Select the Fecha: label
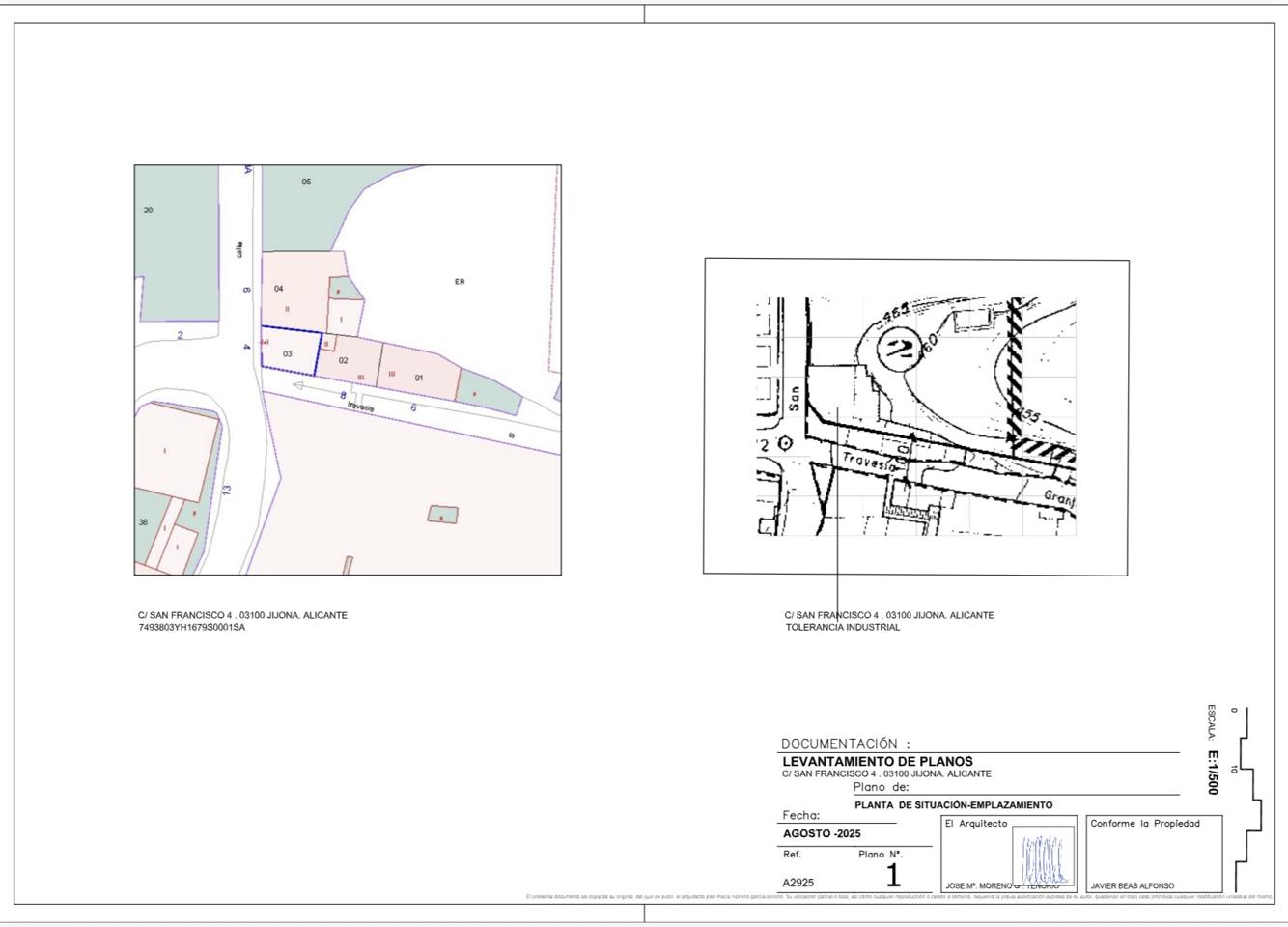 tap(801, 816)
